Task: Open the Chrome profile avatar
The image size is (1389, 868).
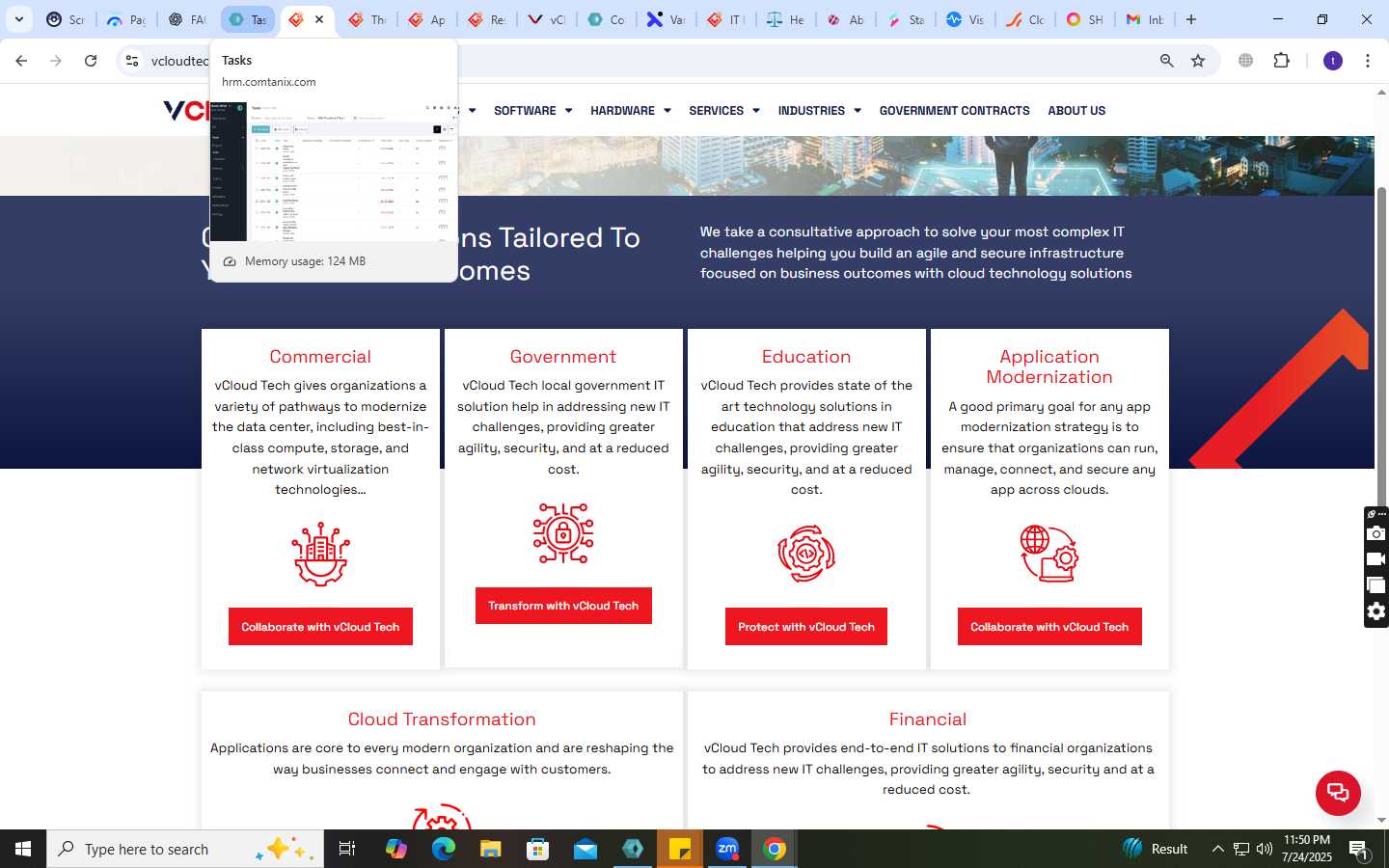Action: [1333, 61]
